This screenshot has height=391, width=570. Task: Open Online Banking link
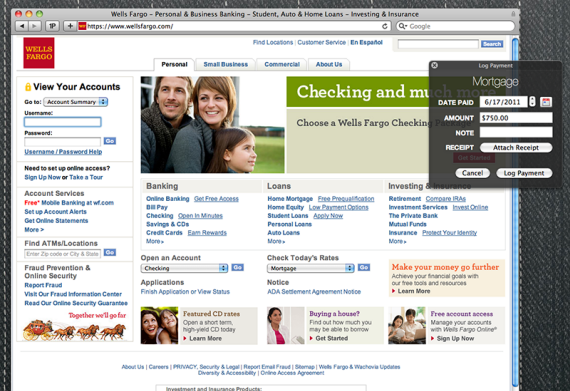click(168, 199)
